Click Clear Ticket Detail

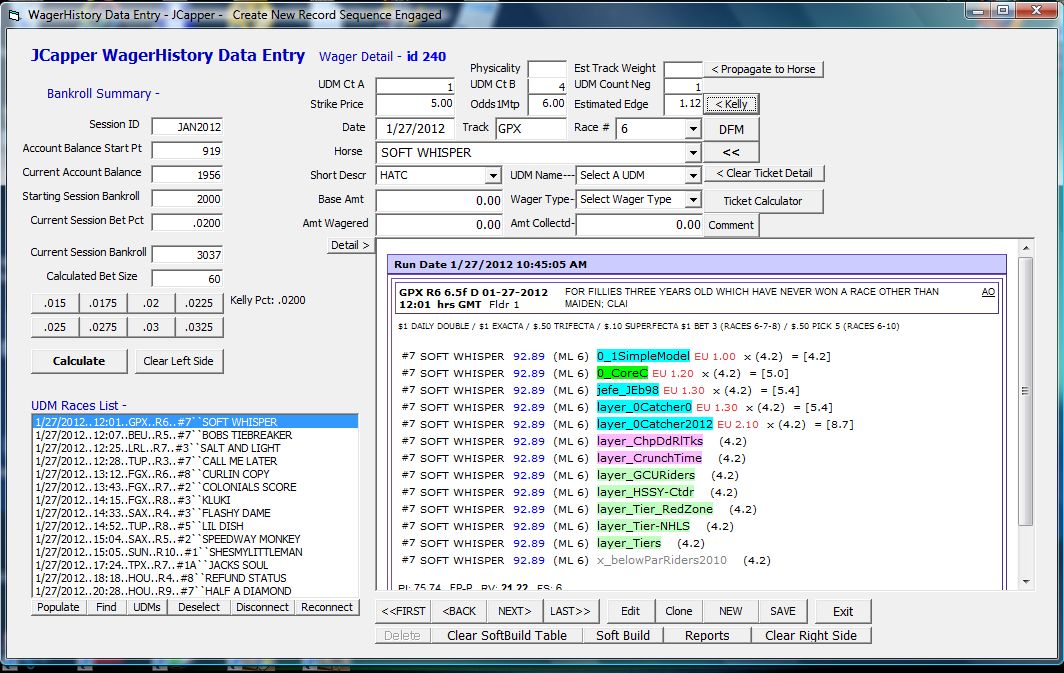(x=764, y=173)
